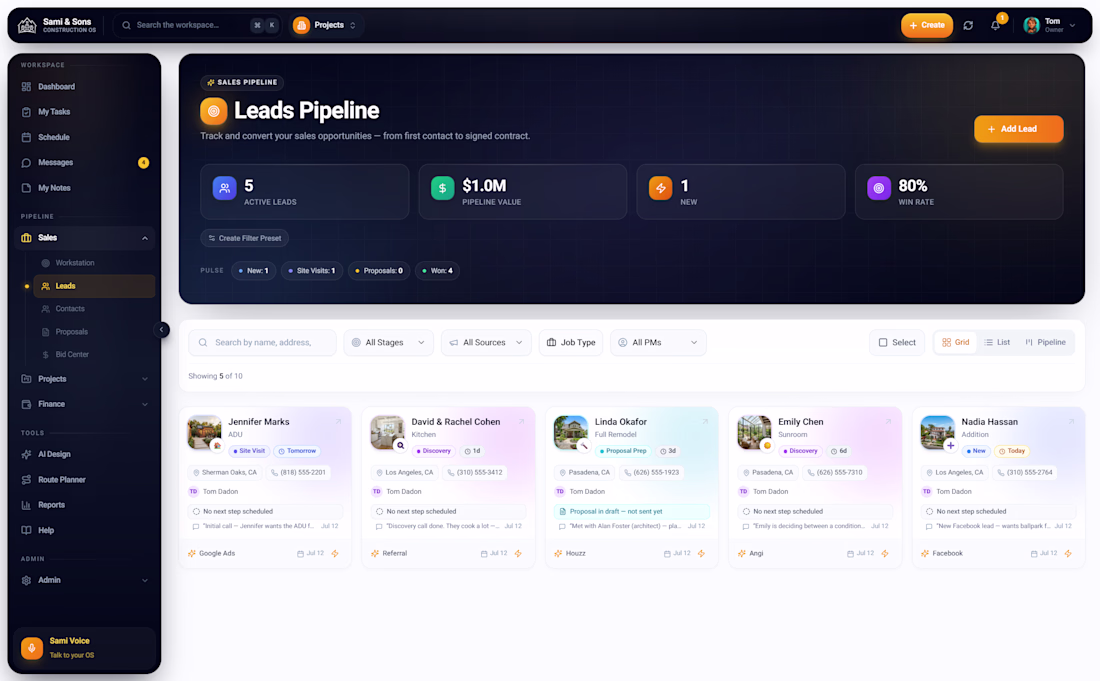Open My Tasks in the sidebar
1100x681 pixels.
click(x=84, y=112)
